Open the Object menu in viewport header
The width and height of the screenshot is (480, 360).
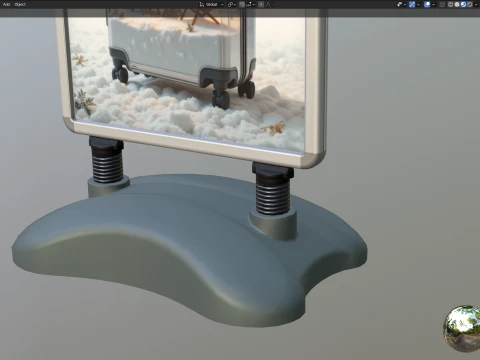[20, 4]
